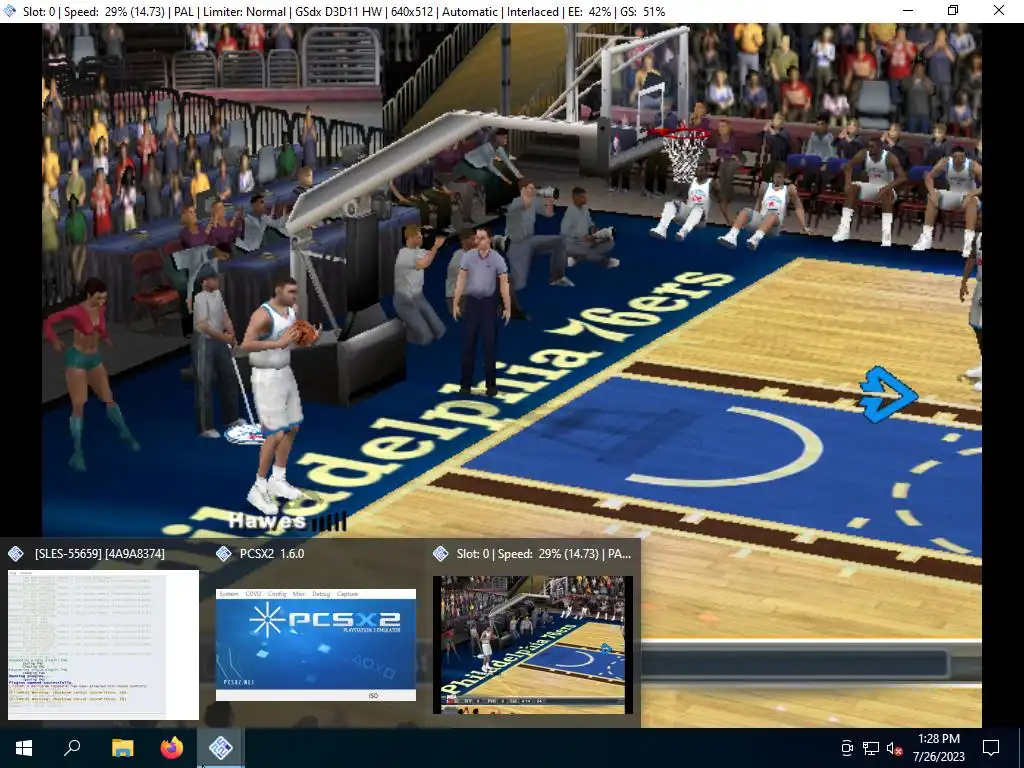The height and width of the screenshot is (768, 1024).
Task: Click the icon beside PCSX2 1.6.0 title
Action: pos(223,554)
